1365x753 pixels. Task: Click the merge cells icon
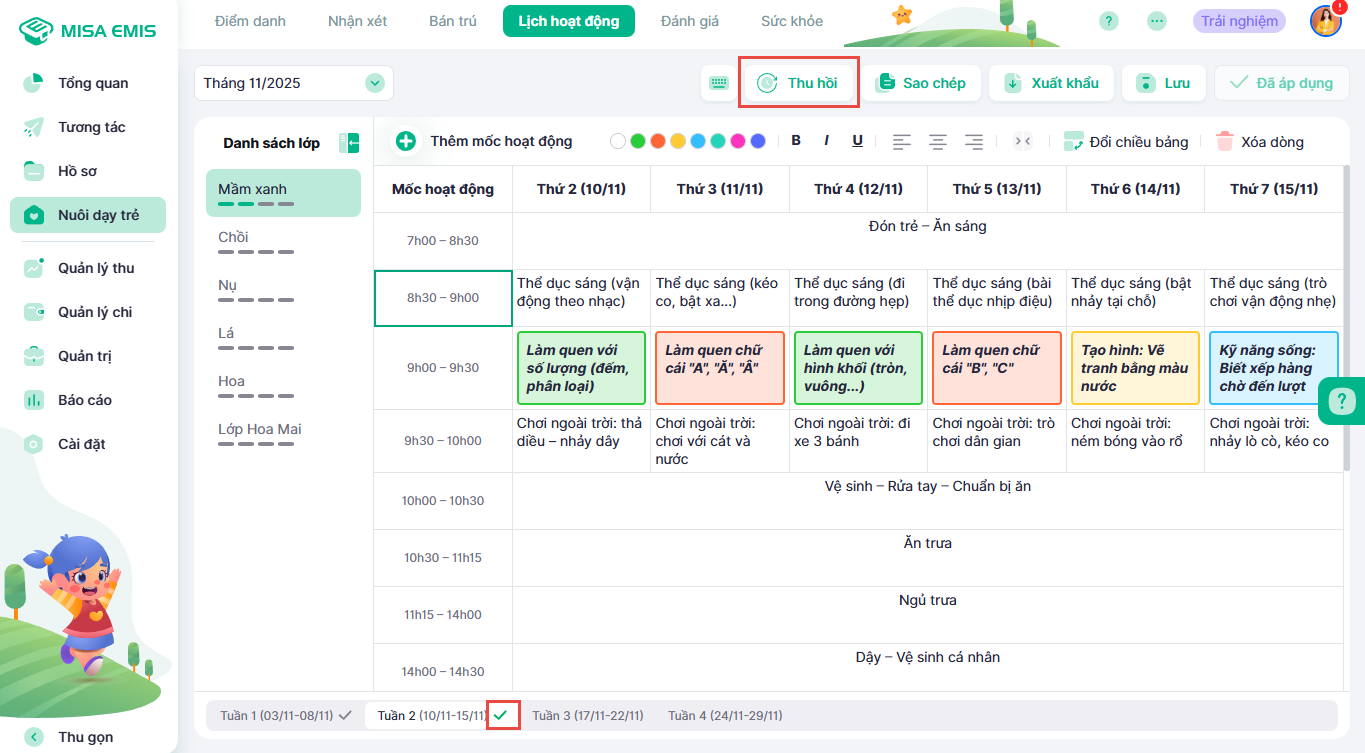click(1022, 142)
